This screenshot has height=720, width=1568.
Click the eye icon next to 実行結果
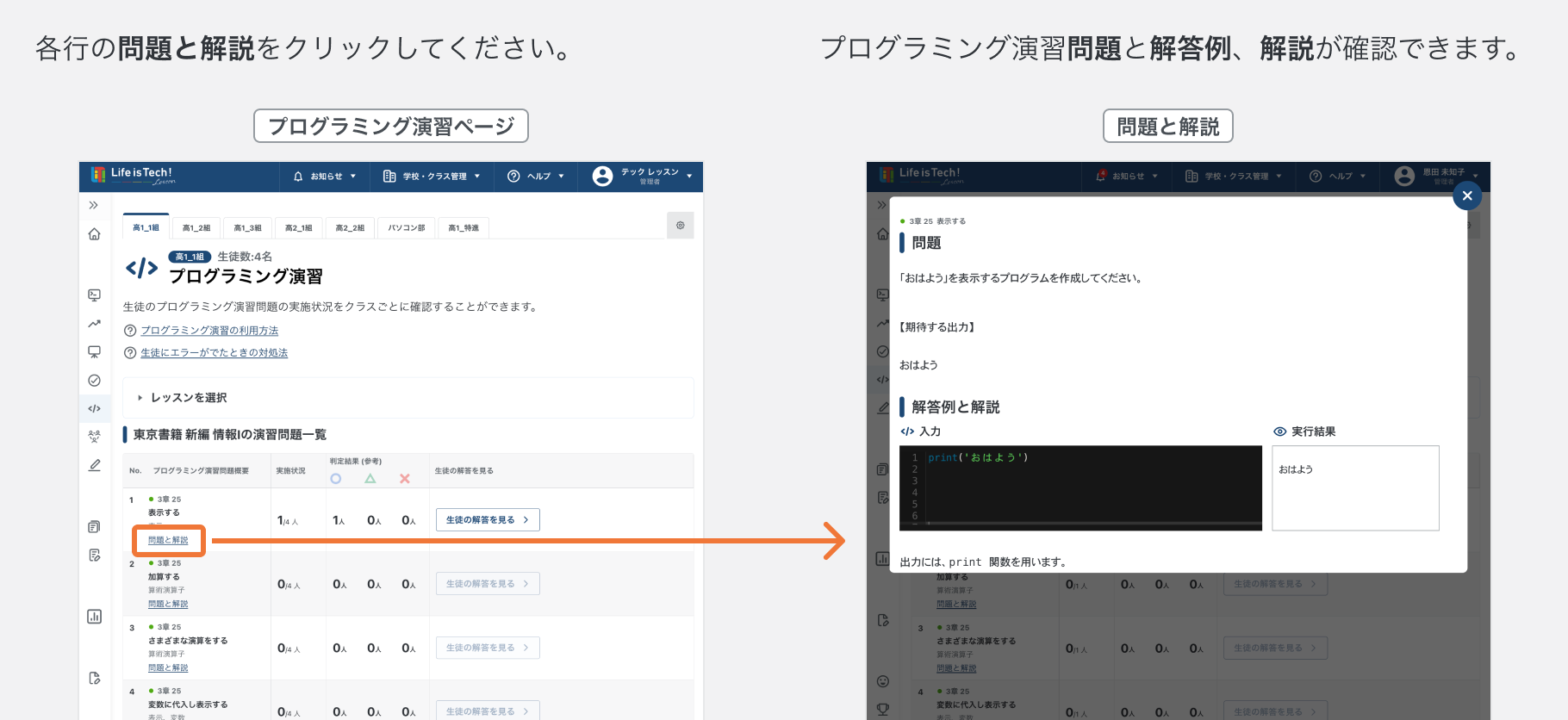point(1280,431)
